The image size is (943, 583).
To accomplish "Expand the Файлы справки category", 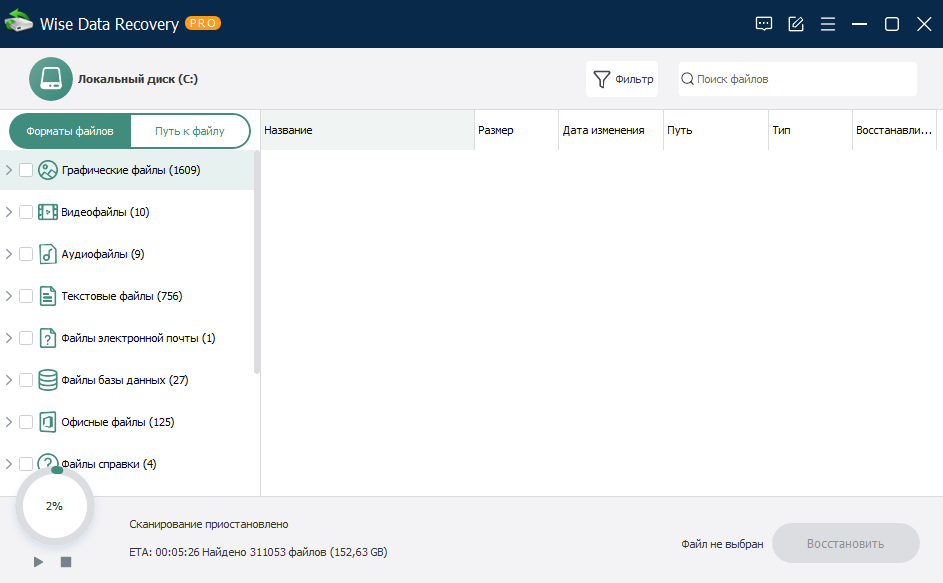I will pyautogui.click(x=9, y=464).
